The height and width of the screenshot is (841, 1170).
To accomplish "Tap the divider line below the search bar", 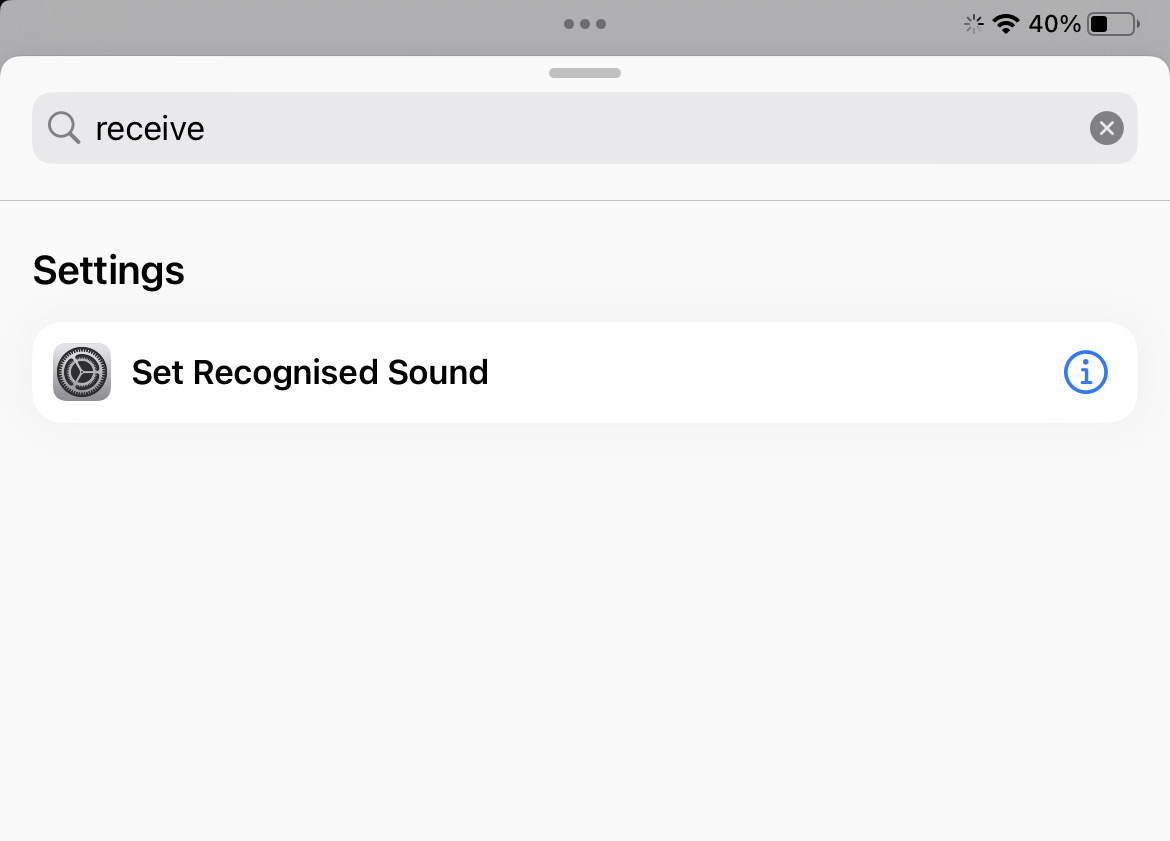I will [585, 200].
